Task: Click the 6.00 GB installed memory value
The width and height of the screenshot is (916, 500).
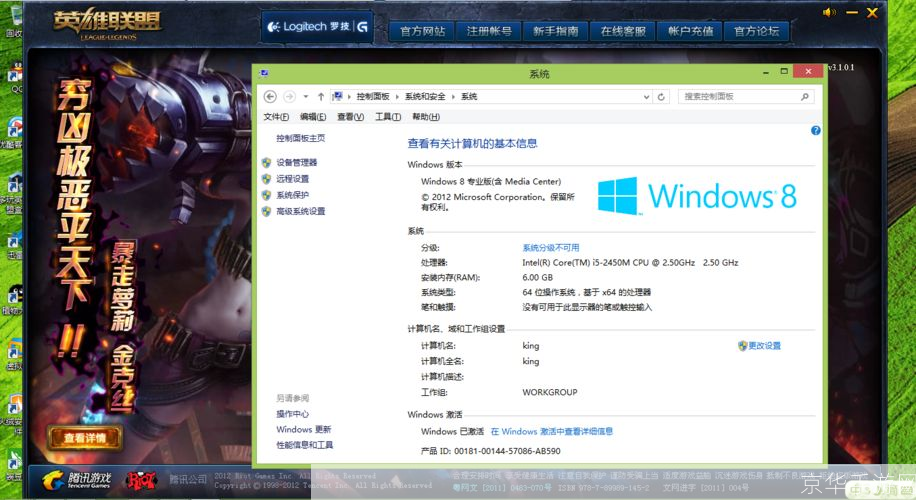Action: (x=537, y=277)
